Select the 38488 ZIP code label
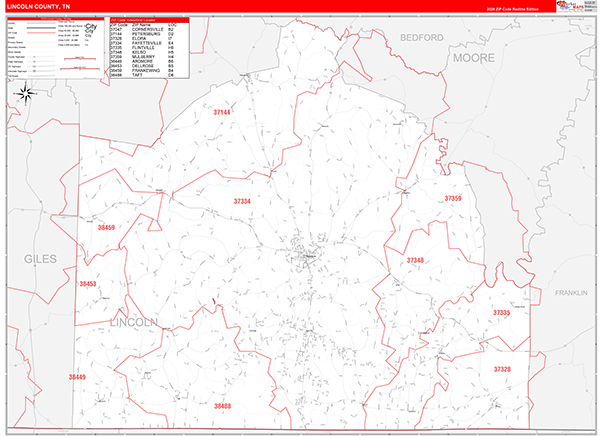 (222, 405)
